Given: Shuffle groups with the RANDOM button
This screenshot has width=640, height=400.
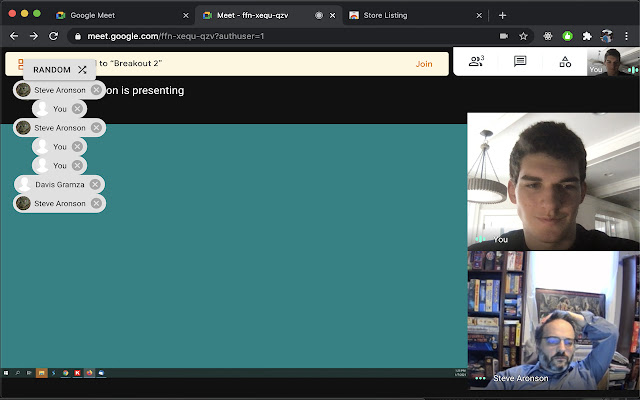Looking at the screenshot, I should pos(60,70).
